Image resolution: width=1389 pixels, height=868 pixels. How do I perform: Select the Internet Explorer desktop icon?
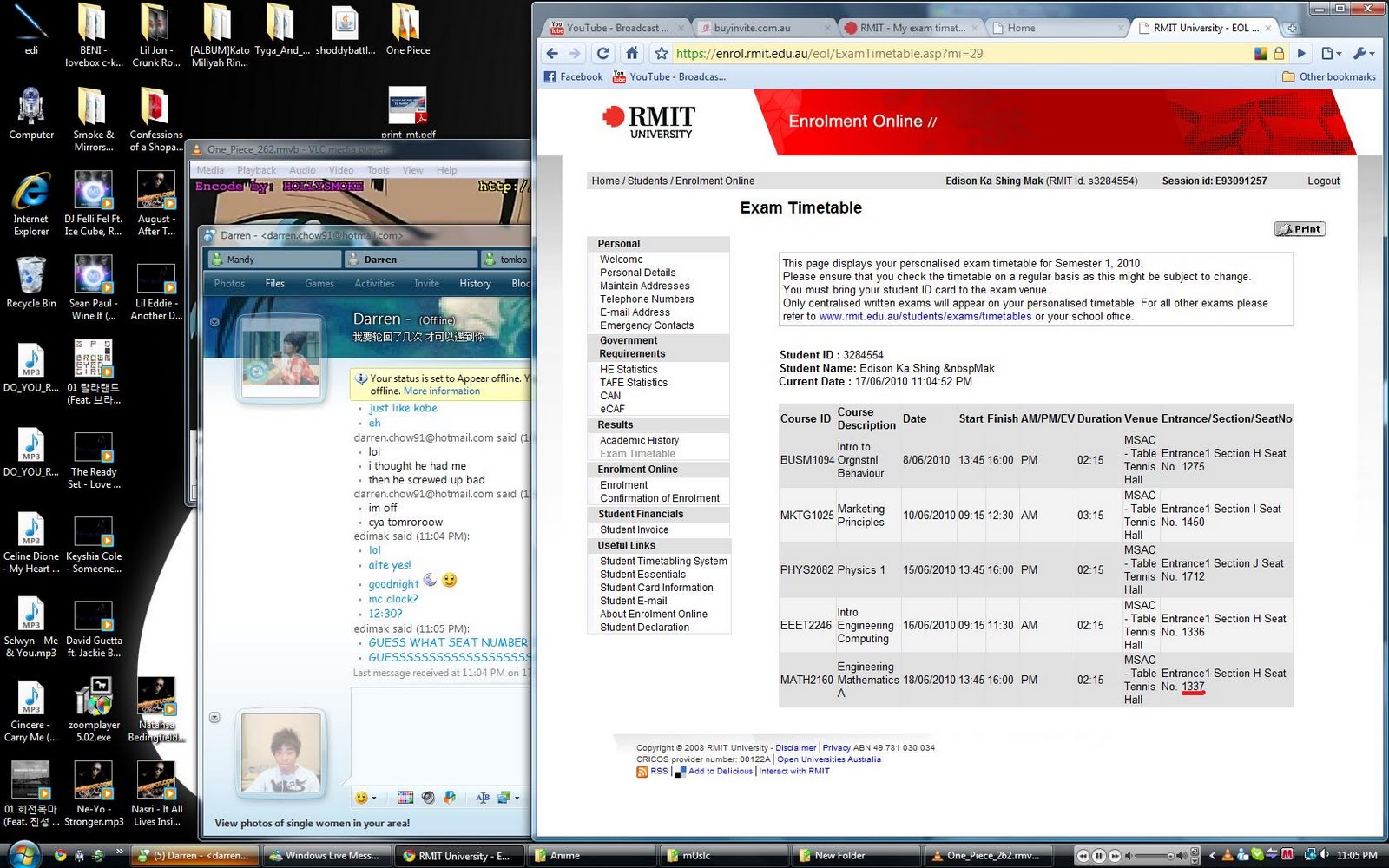tap(31, 205)
